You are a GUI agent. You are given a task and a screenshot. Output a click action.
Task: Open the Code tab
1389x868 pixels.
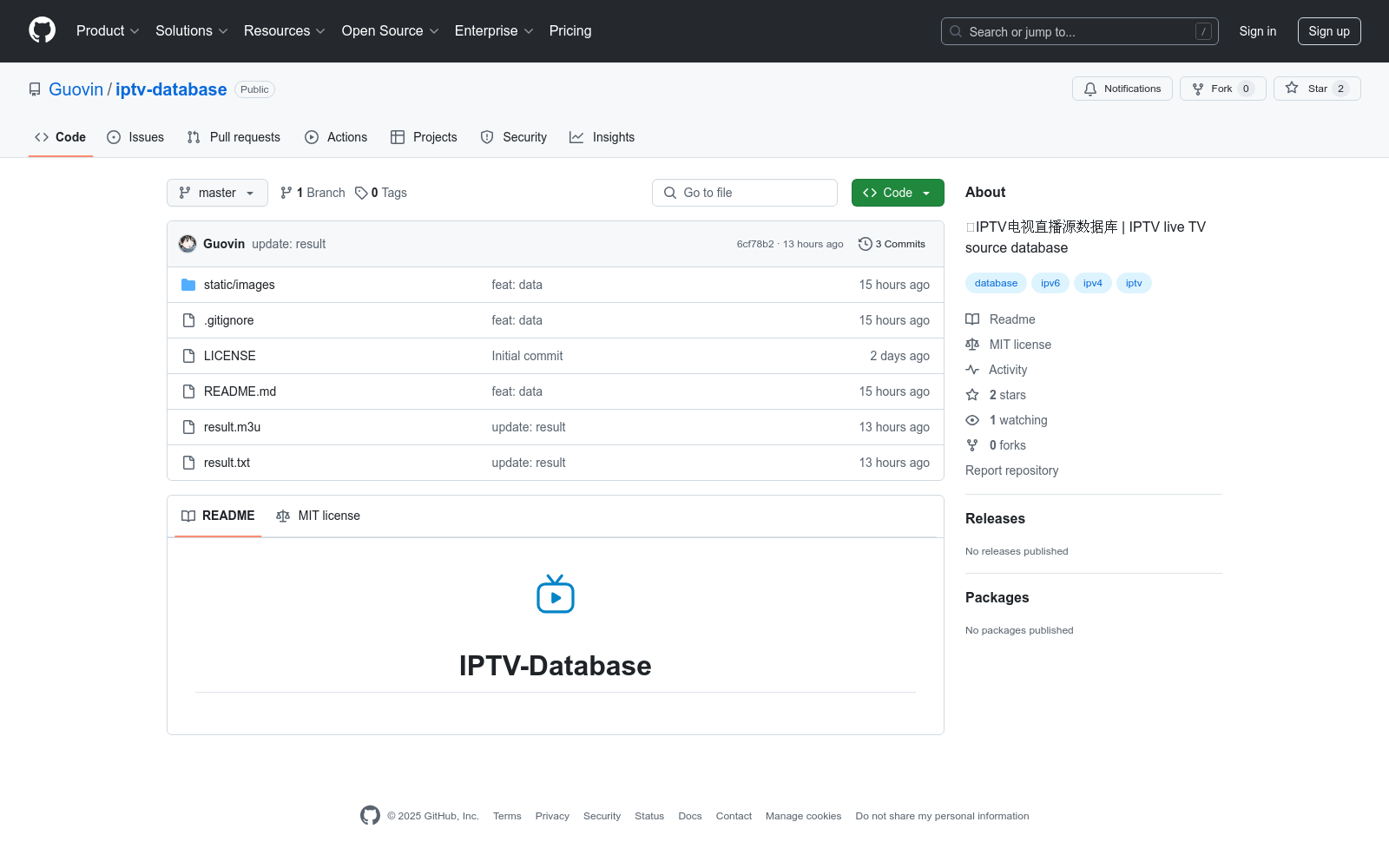(61, 137)
